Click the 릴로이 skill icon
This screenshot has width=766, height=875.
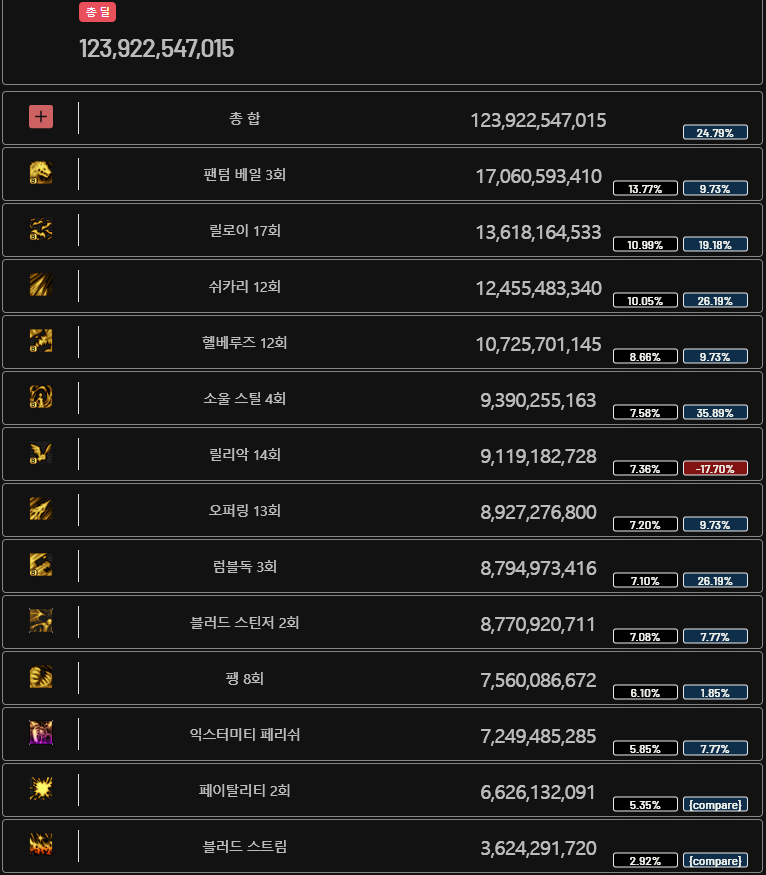pos(41,229)
